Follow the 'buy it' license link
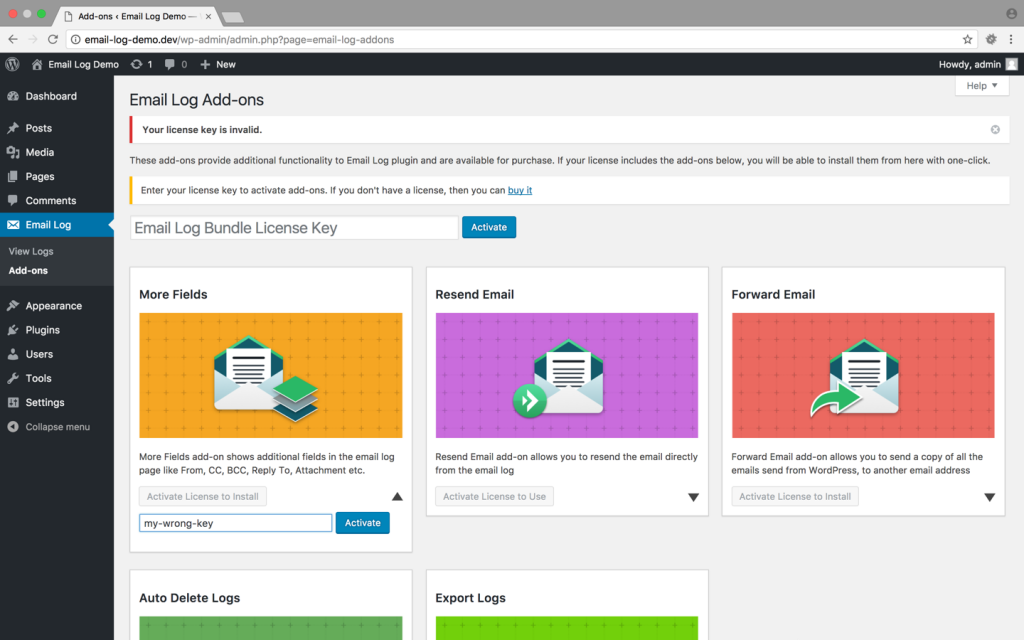 (x=520, y=190)
